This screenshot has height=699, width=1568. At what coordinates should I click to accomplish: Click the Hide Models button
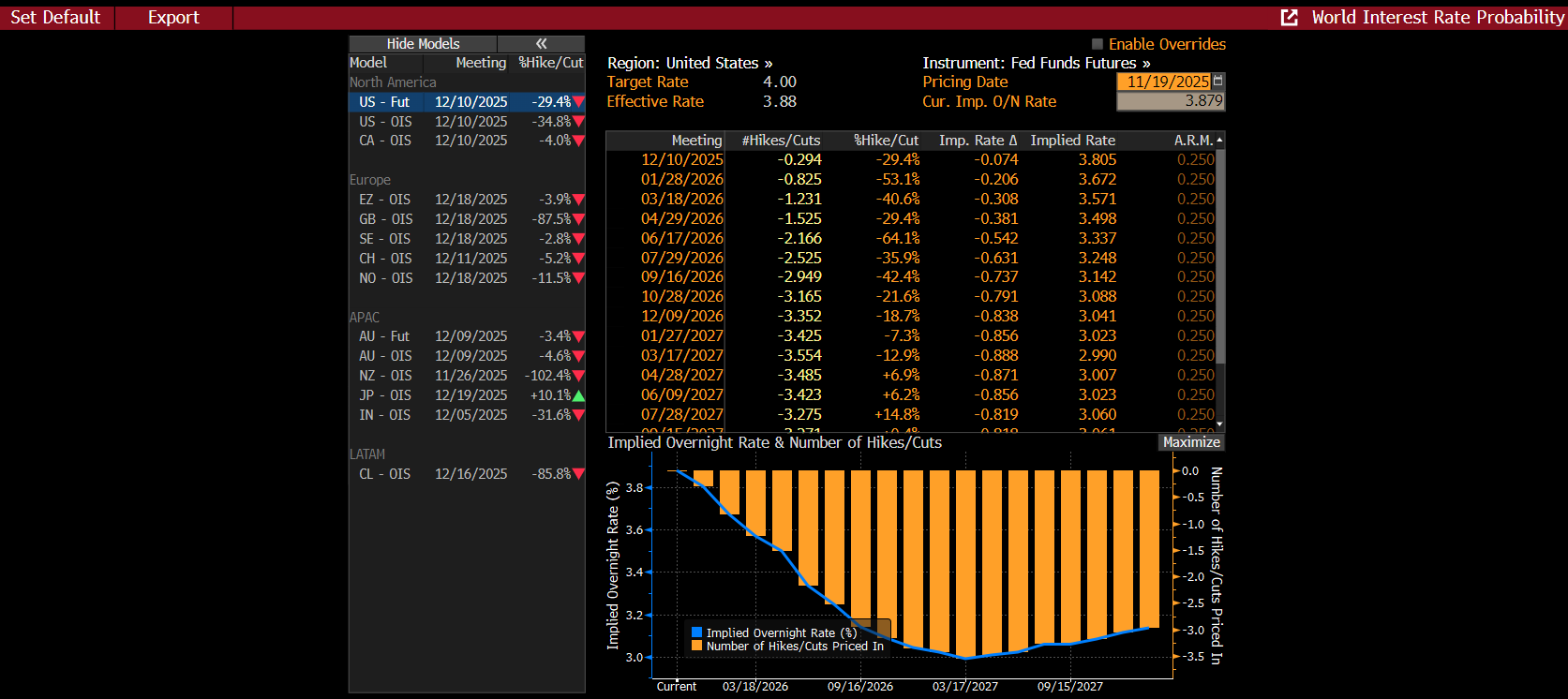pos(423,44)
